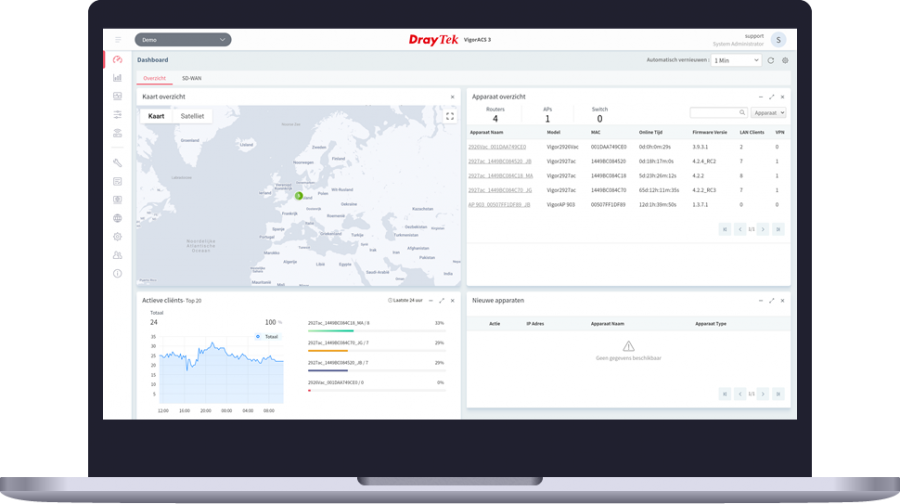The height and width of the screenshot is (504, 900).
Task: Click the refresh dashboard icon
Action: coord(771,60)
